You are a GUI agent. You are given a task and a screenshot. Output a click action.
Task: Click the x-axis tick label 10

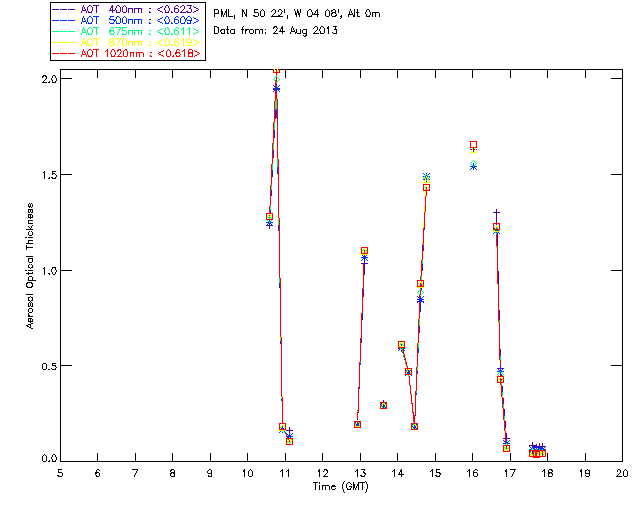coord(247,473)
